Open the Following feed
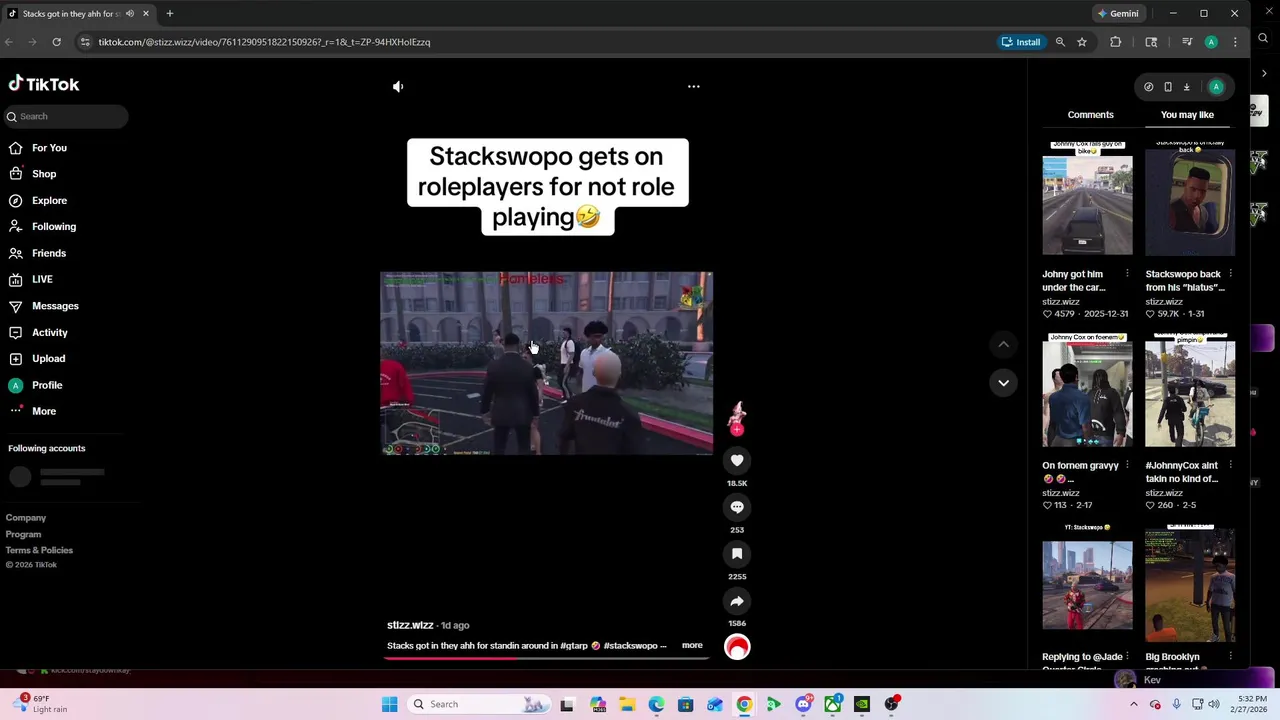Viewport: 1280px width, 720px height. [x=54, y=227]
